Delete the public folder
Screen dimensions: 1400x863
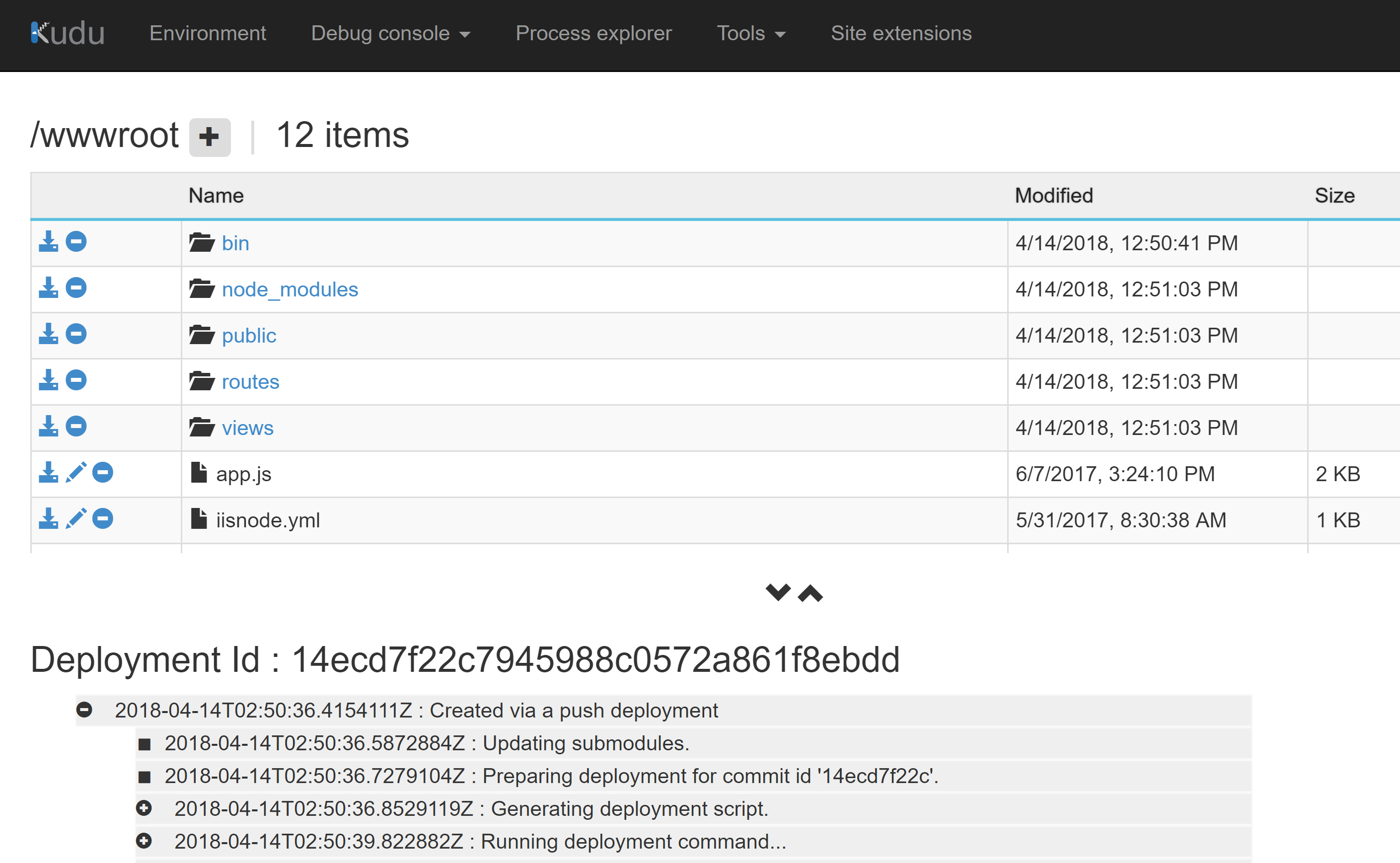pos(76,334)
